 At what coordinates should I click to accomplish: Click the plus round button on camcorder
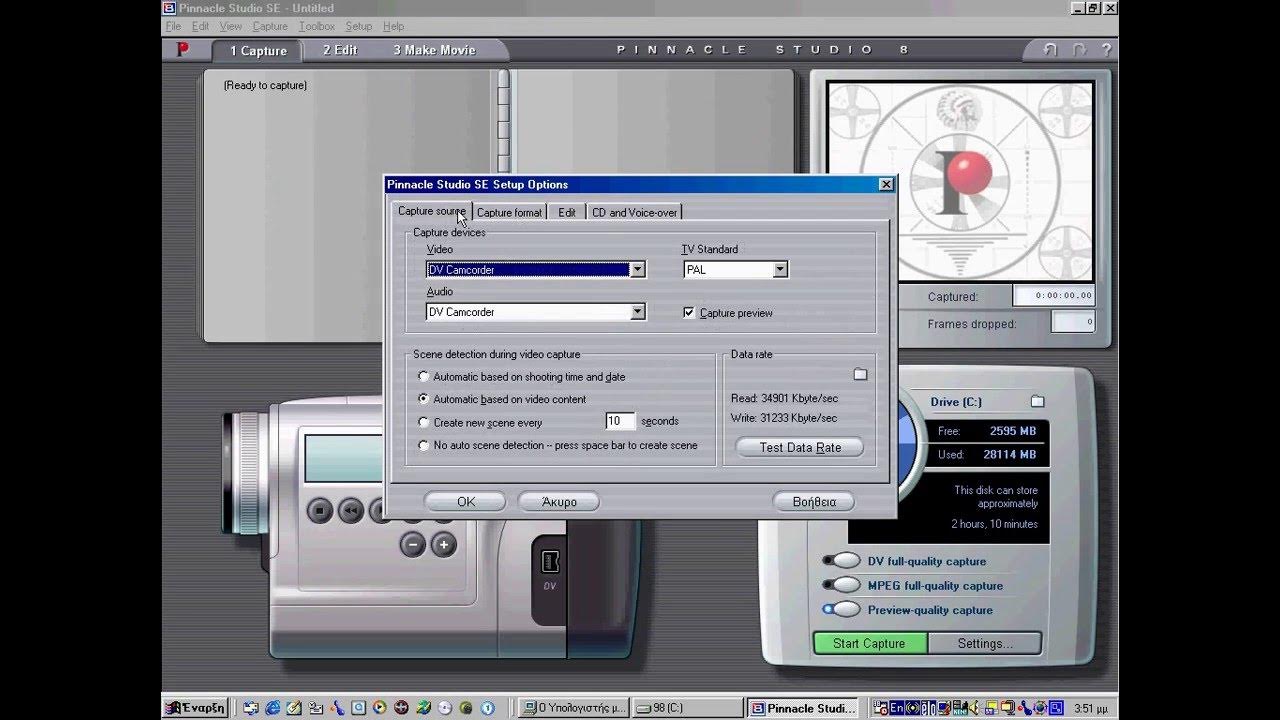[x=444, y=545]
